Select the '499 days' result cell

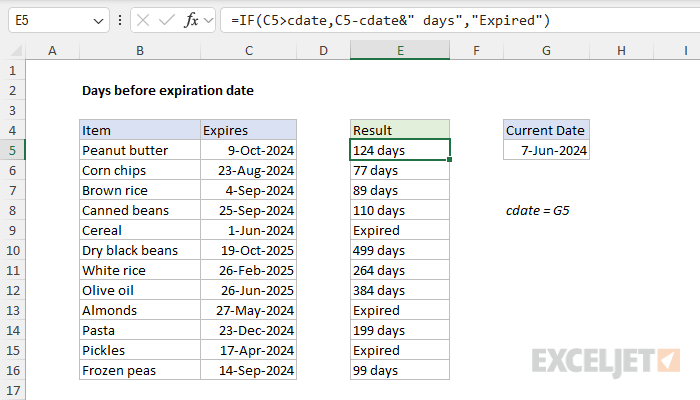pyautogui.click(x=400, y=250)
